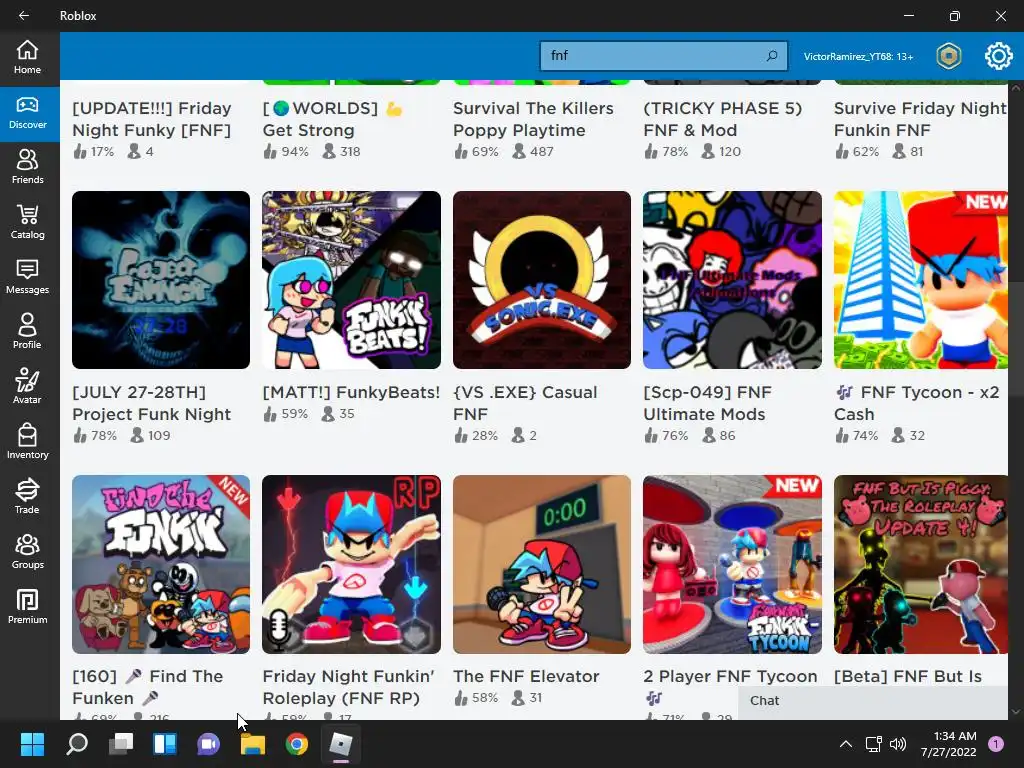
Task: Open the Windows Start menu
Action: (32, 744)
